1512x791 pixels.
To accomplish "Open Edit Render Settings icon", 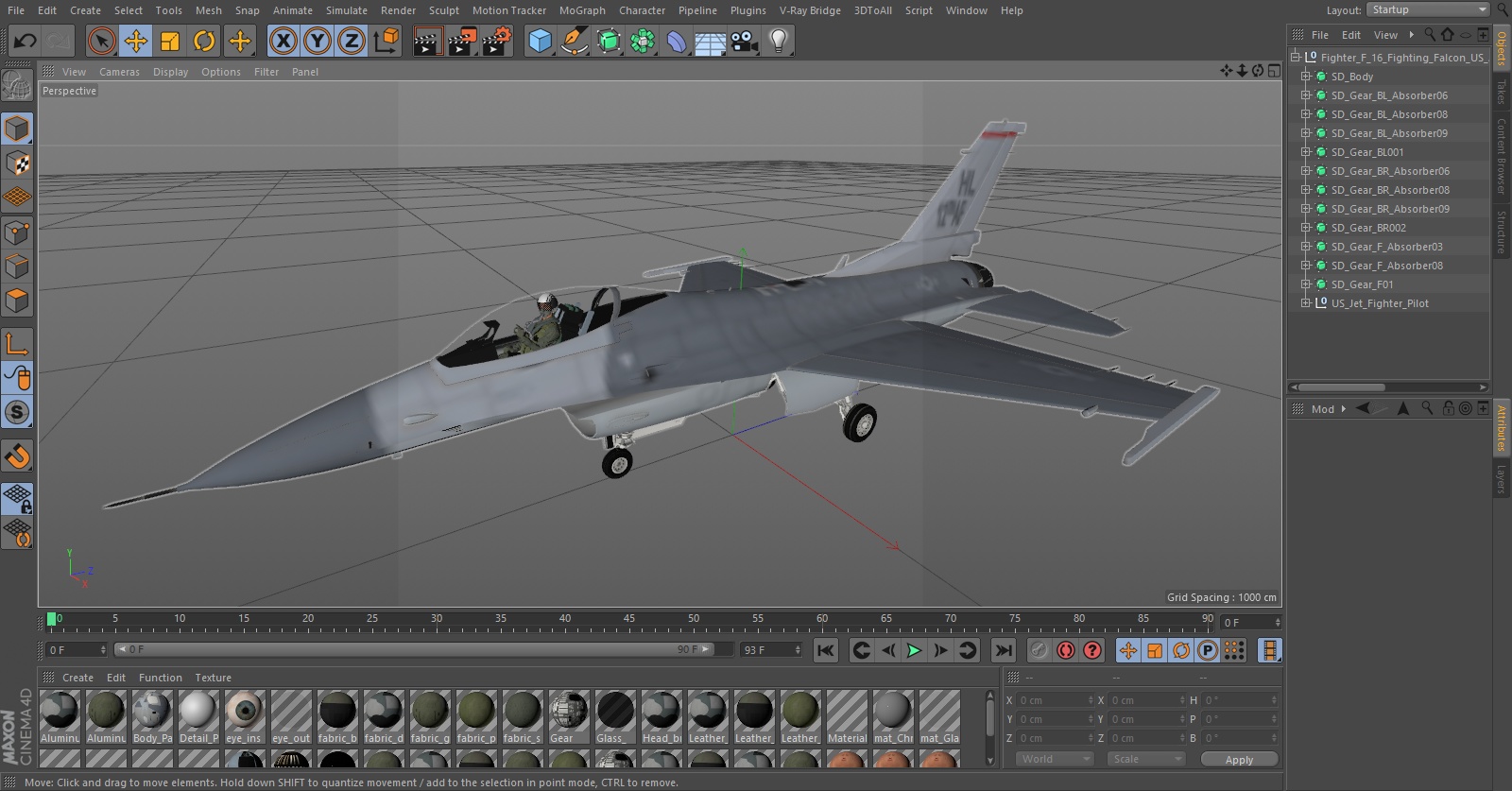I will click(497, 41).
